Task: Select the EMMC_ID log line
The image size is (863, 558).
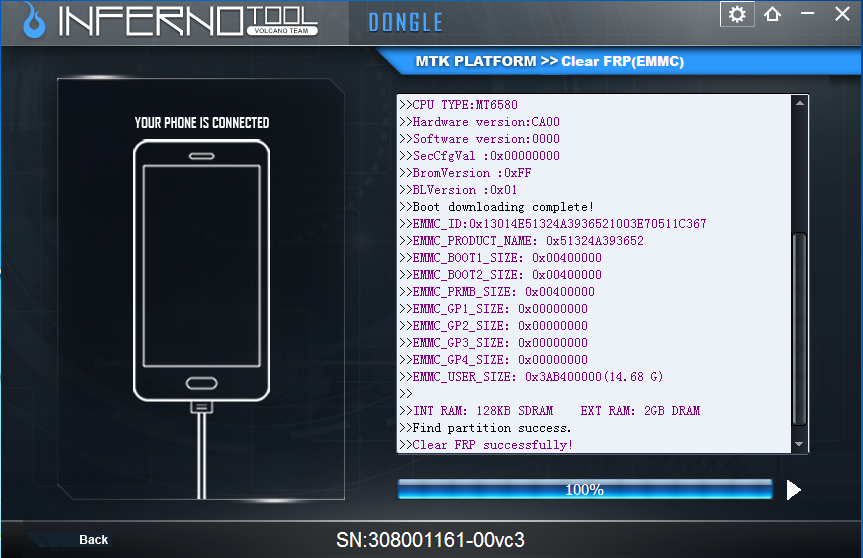Action: (x=553, y=223)
